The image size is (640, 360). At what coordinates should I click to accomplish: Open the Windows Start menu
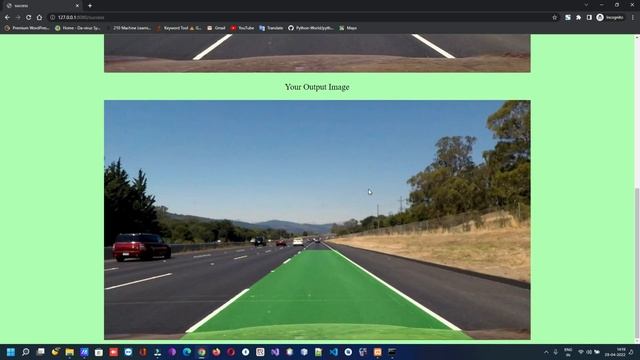[x=11, y=352]
